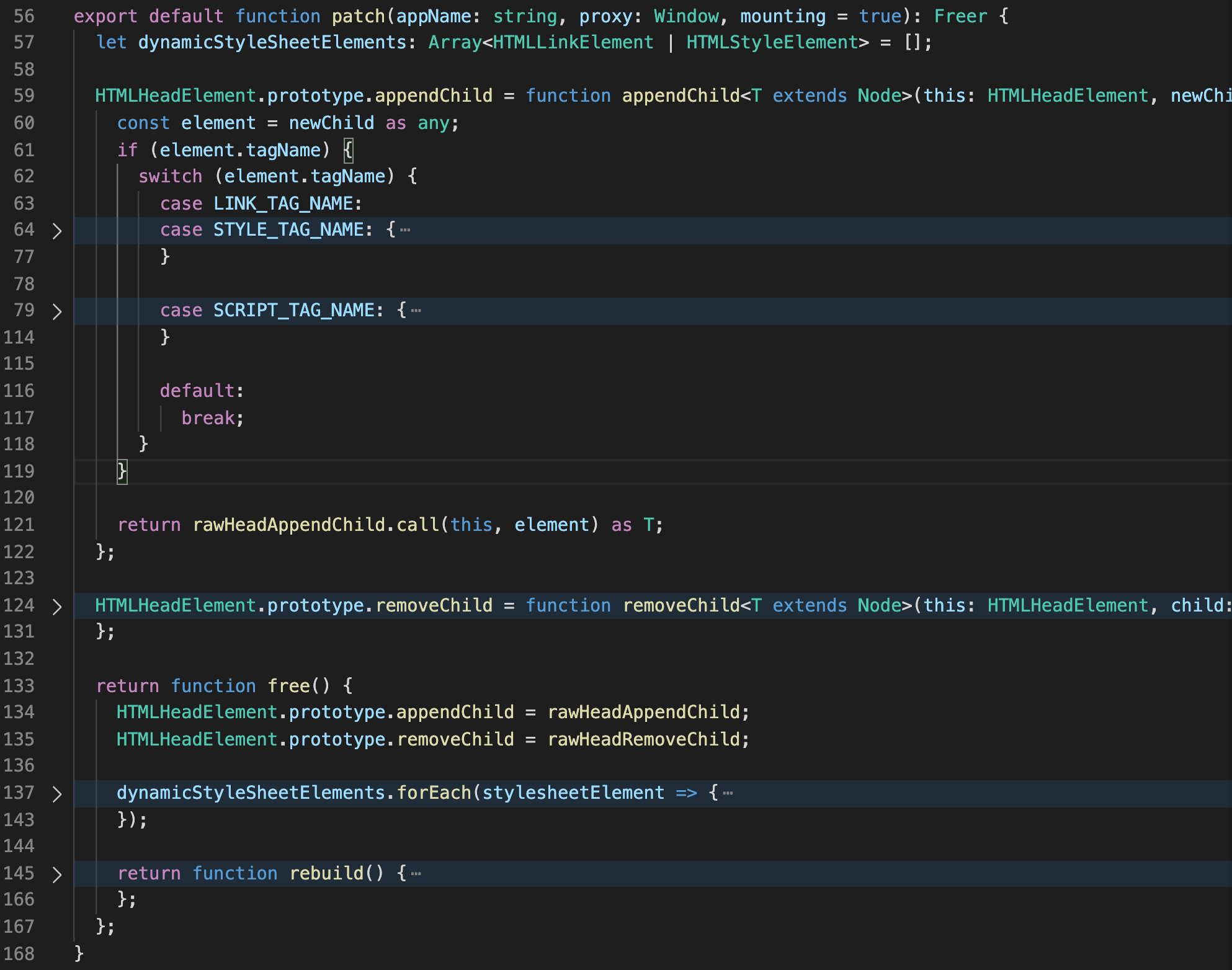Click the 'true' default value on line 56

tap(880, 16)
